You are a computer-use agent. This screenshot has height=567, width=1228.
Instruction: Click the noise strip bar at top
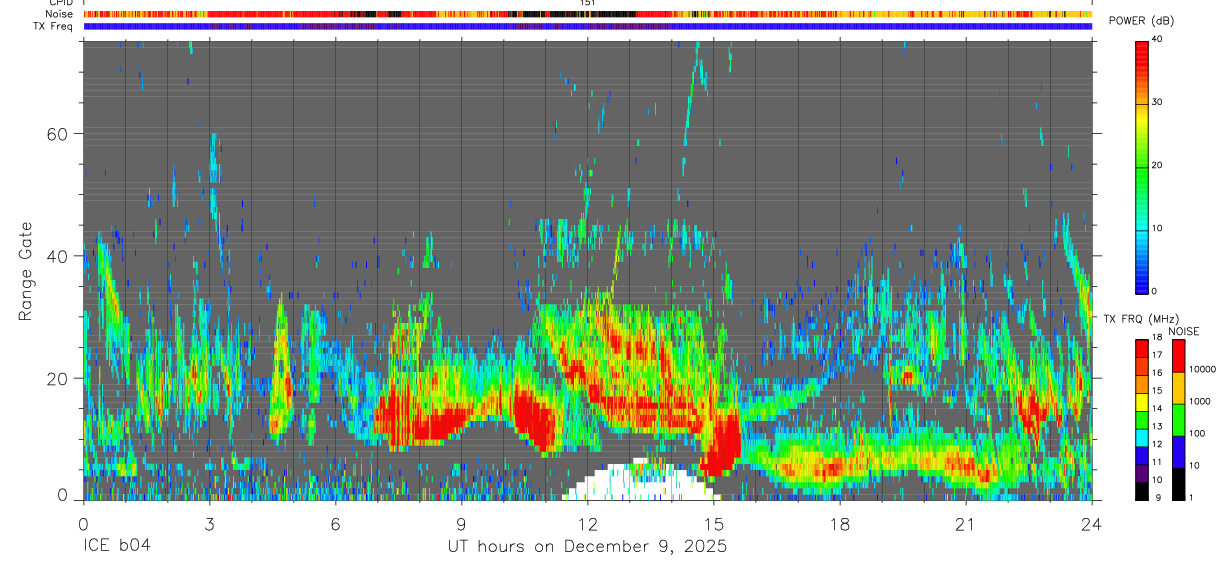(587, 14)
